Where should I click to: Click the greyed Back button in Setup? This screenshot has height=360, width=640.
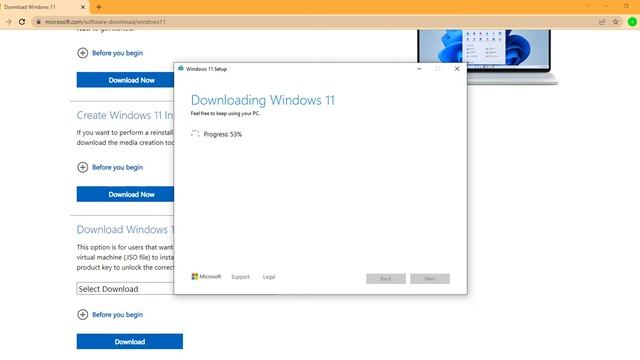tap(386, 278)
